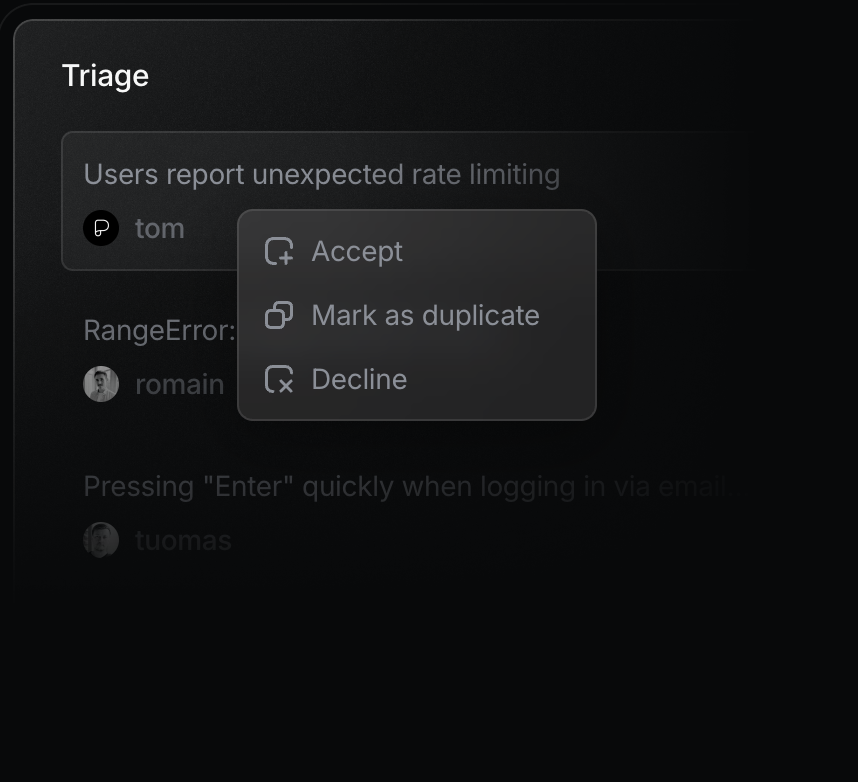Click romain's profile avatar
The image size is (858, 782).
coord(101,384)
